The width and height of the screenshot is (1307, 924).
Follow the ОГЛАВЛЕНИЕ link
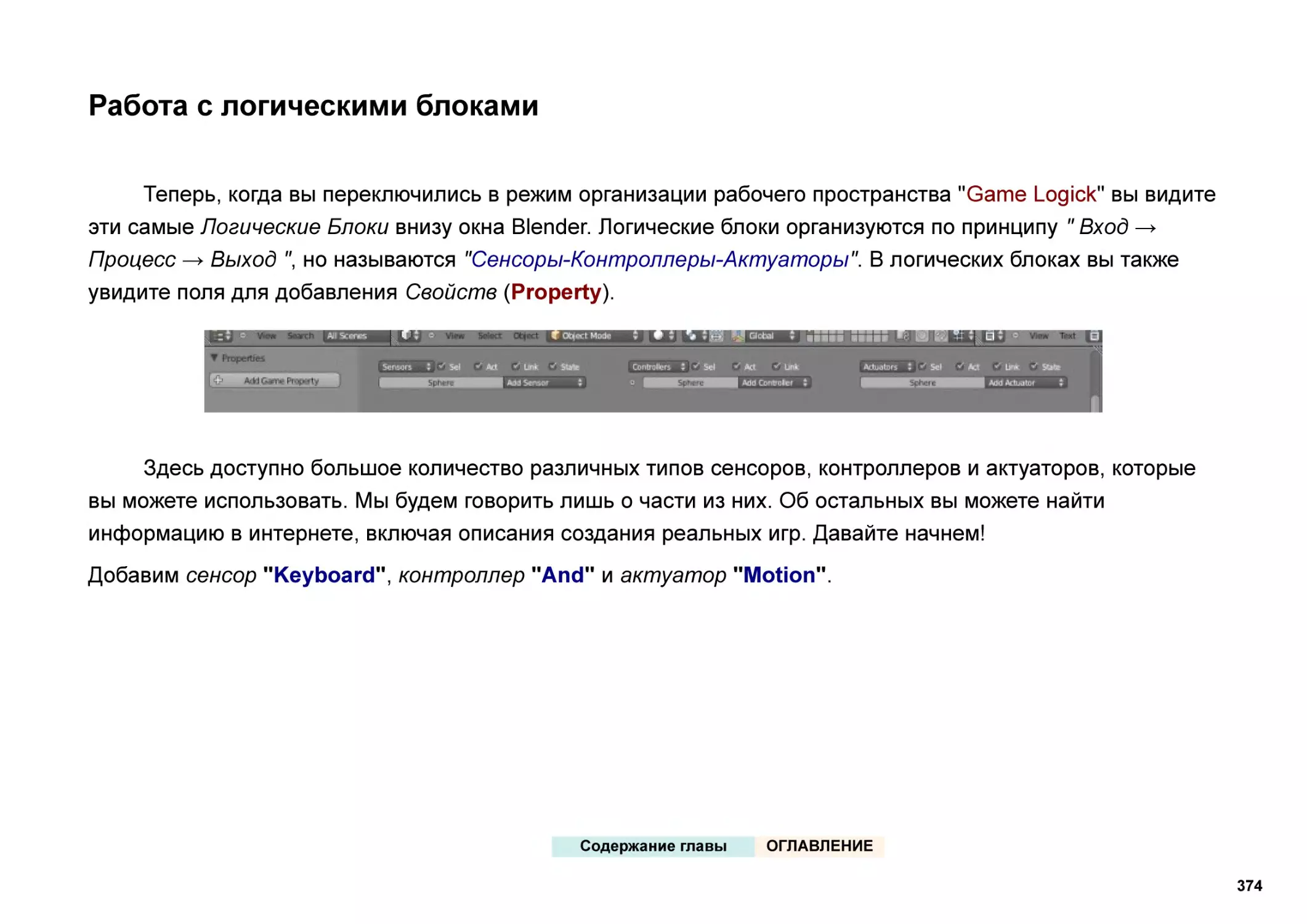click(820, 846)
